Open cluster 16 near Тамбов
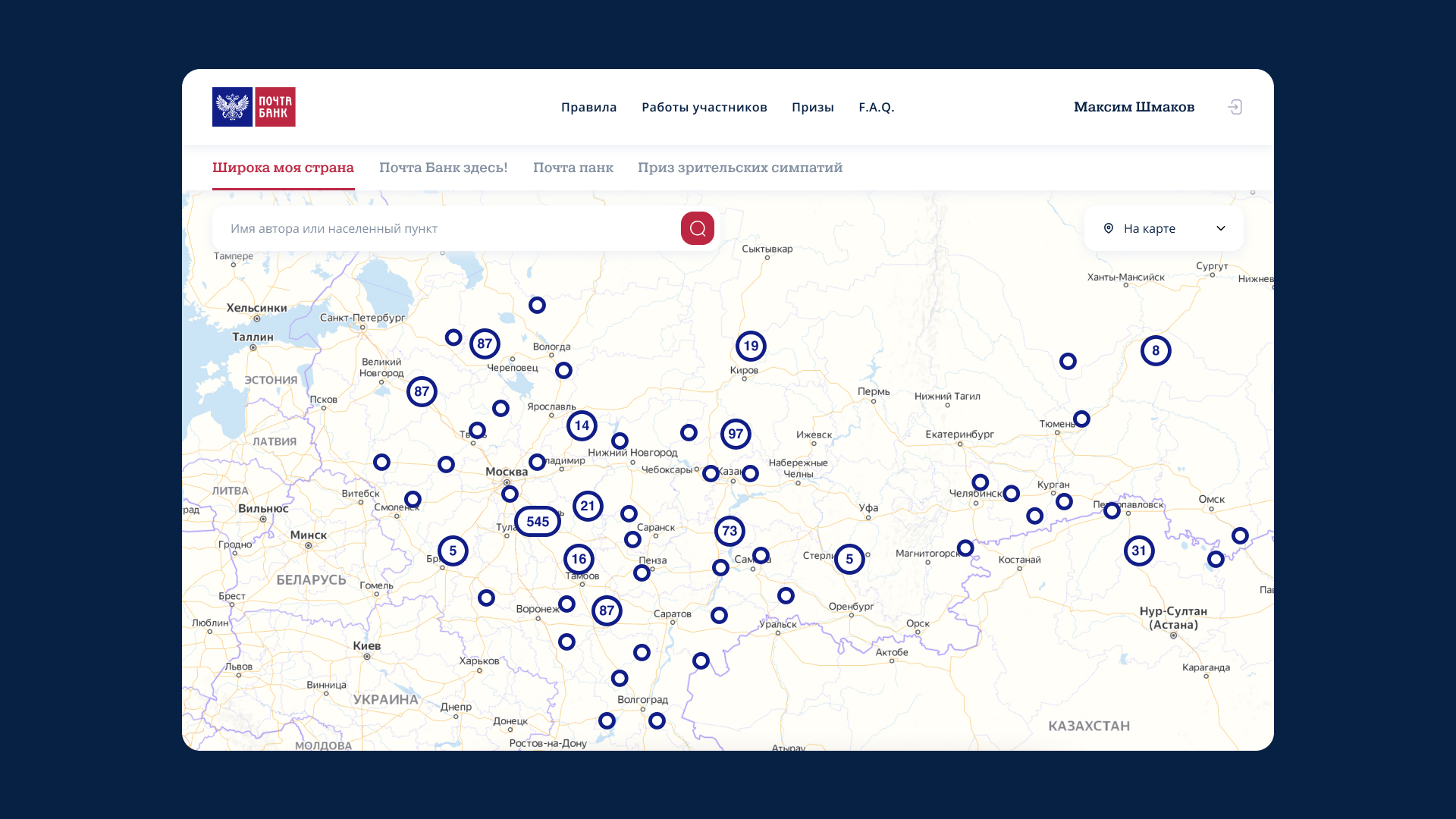 point(579,560)
